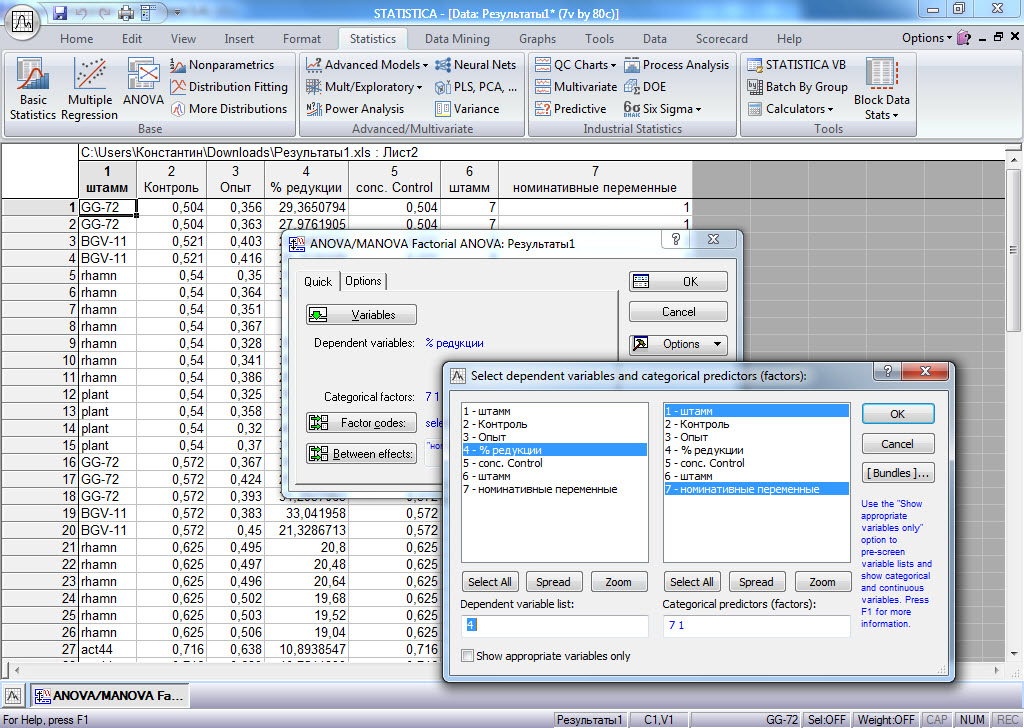Start Distribution Fitting
The height and width of the screenshot is (728, 1024).
tap(229, 87)
